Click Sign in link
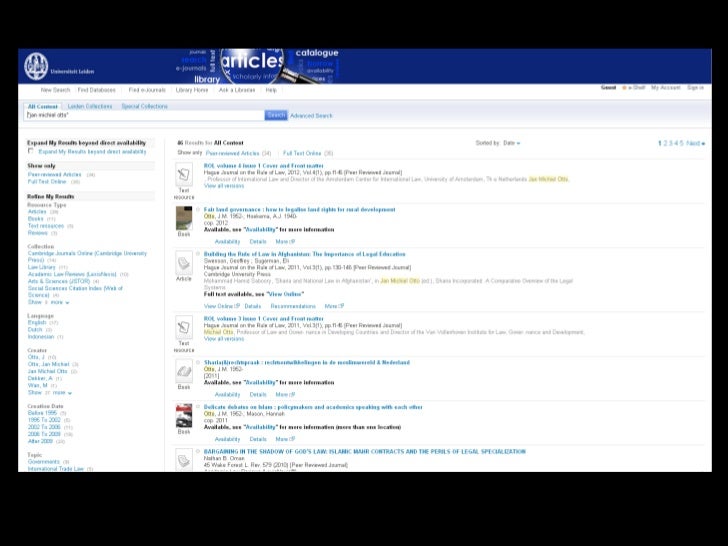 click(x=695, y=87)
